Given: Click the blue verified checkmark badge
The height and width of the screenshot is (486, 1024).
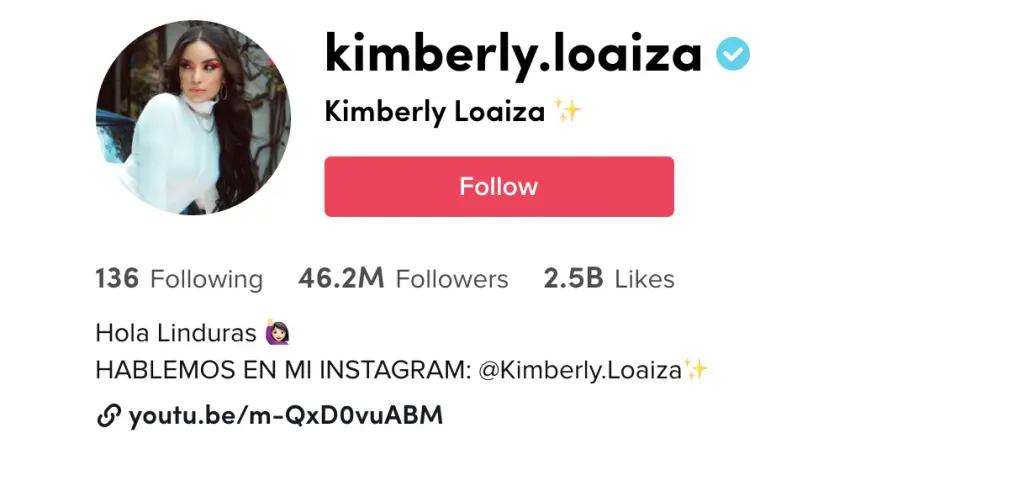Looking at the screenshot, I should click(733, 54).
